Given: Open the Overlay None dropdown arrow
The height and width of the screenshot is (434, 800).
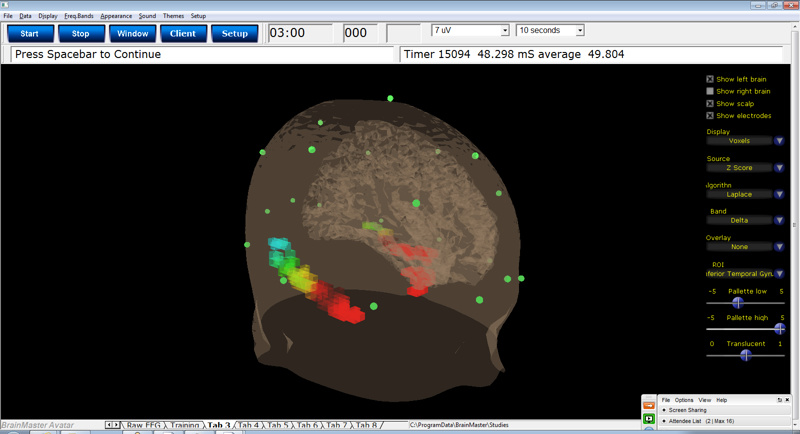Looking at the screenshot, I should [779, 247].
